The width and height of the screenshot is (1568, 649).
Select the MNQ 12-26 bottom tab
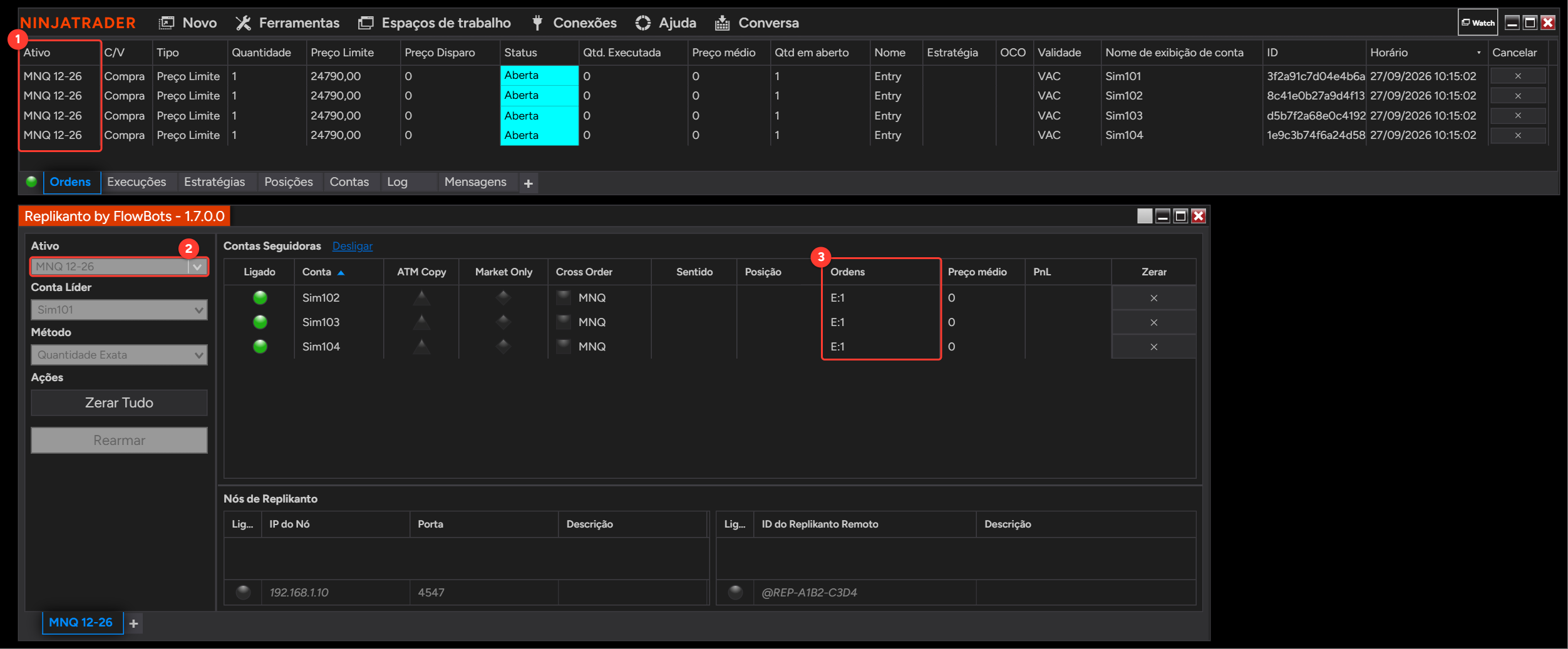tap(81, 623)
